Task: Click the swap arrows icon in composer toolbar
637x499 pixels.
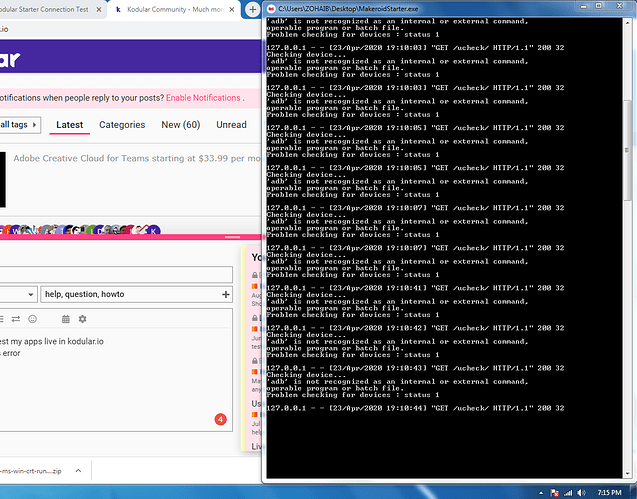Action: coord(16,319)
